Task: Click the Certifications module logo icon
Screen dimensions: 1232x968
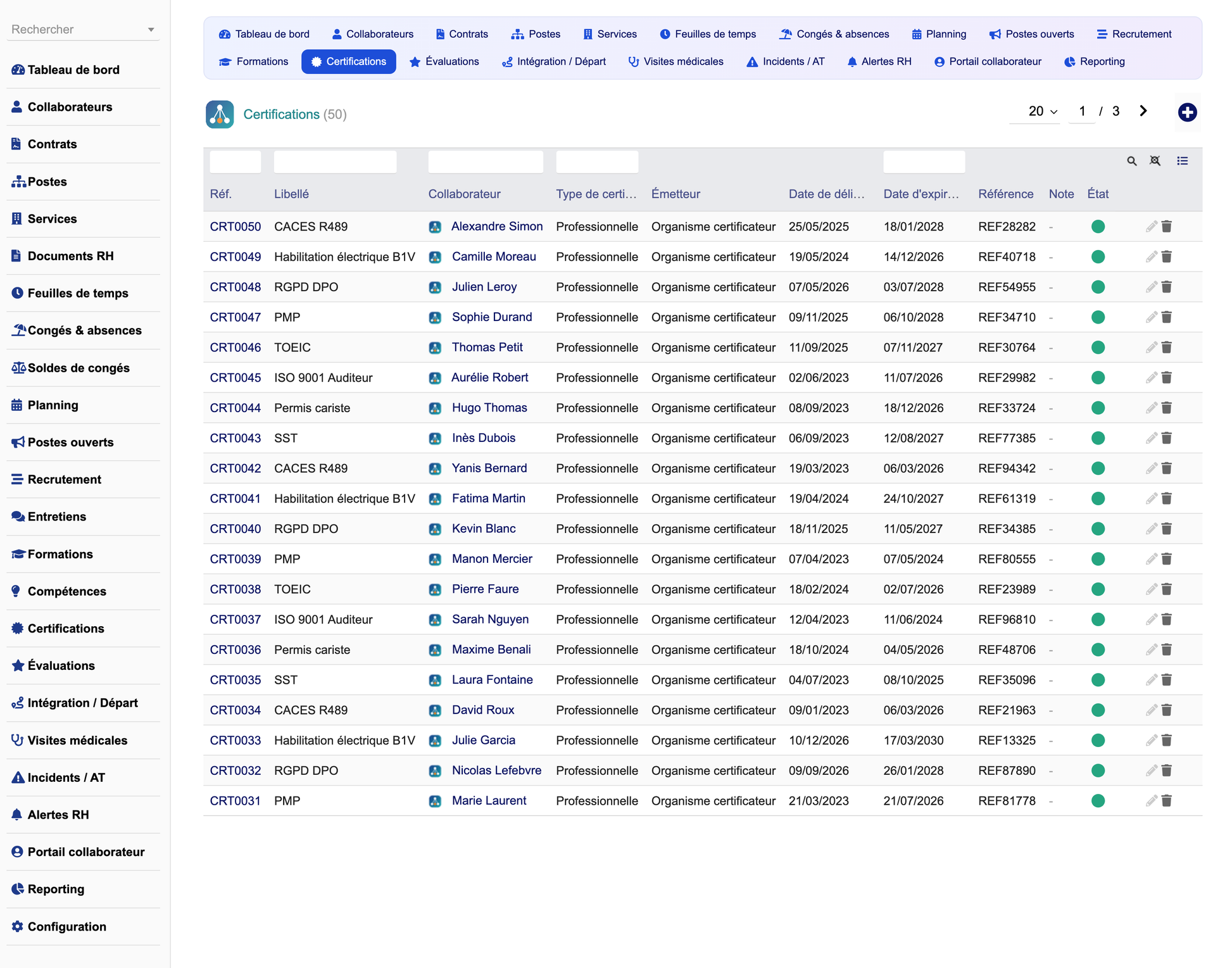Action: click(220, 115)
